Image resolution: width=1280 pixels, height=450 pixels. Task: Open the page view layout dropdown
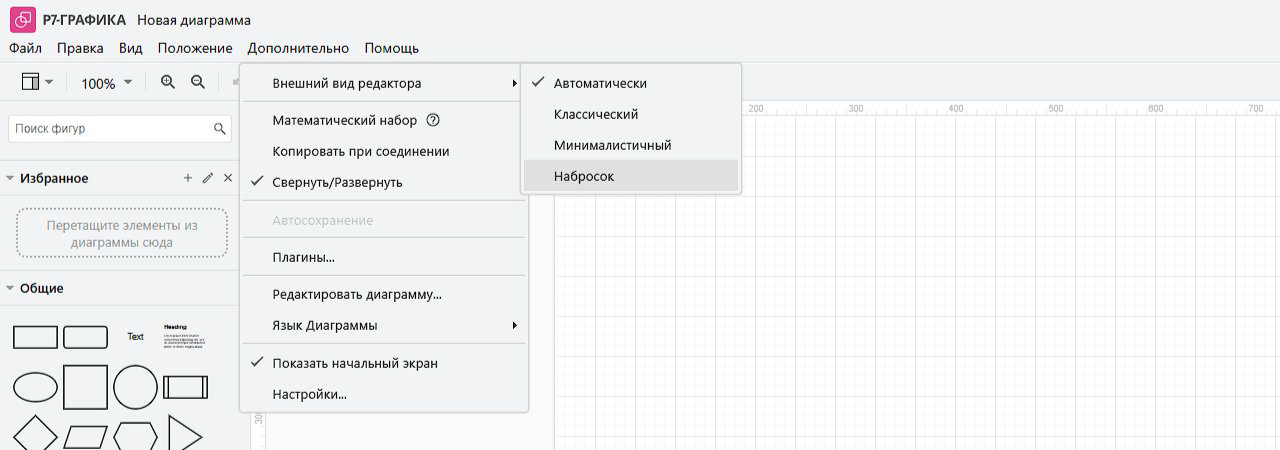37,83
